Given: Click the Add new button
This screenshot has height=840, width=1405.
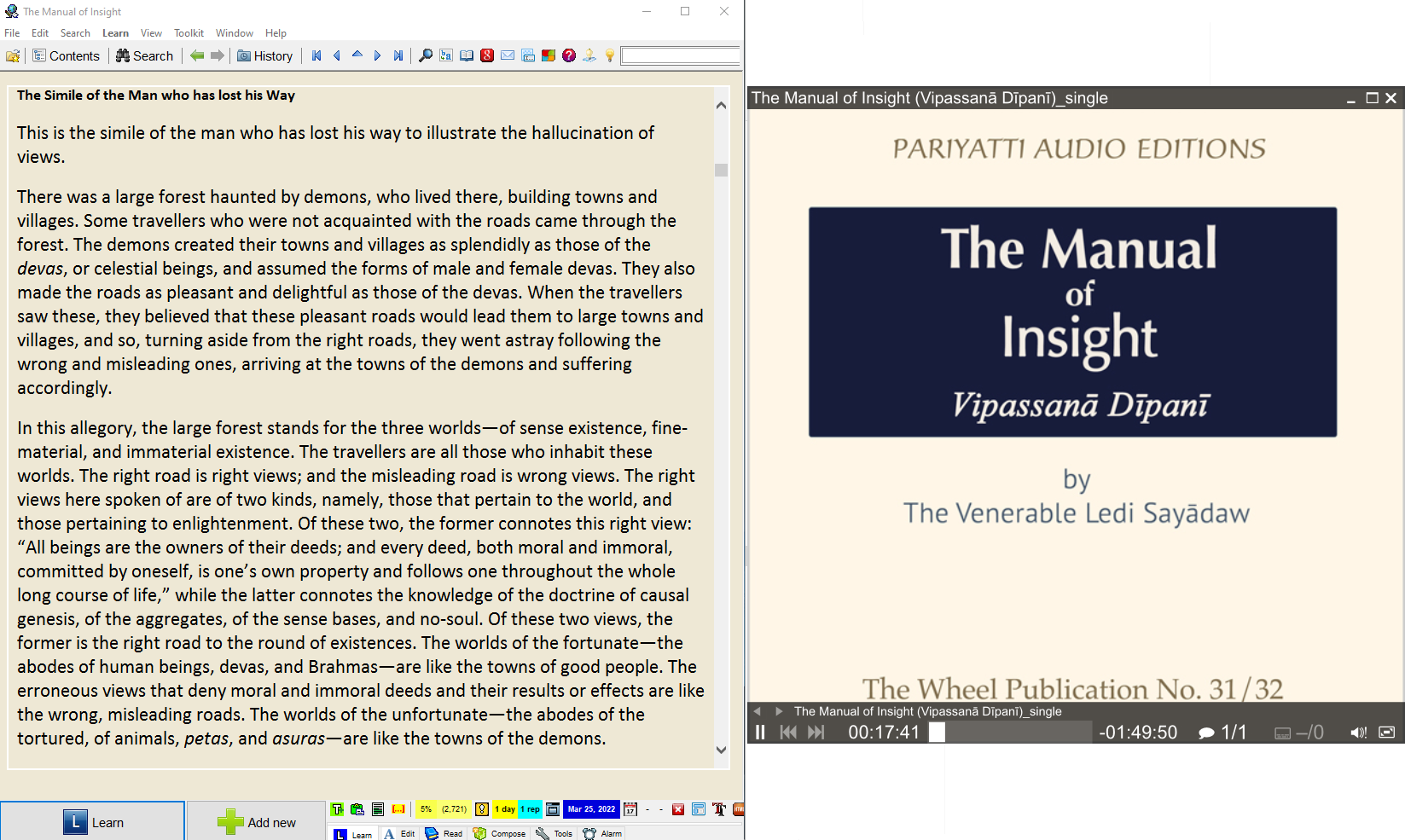Looking at the screenshot, I should coord(256,821).
